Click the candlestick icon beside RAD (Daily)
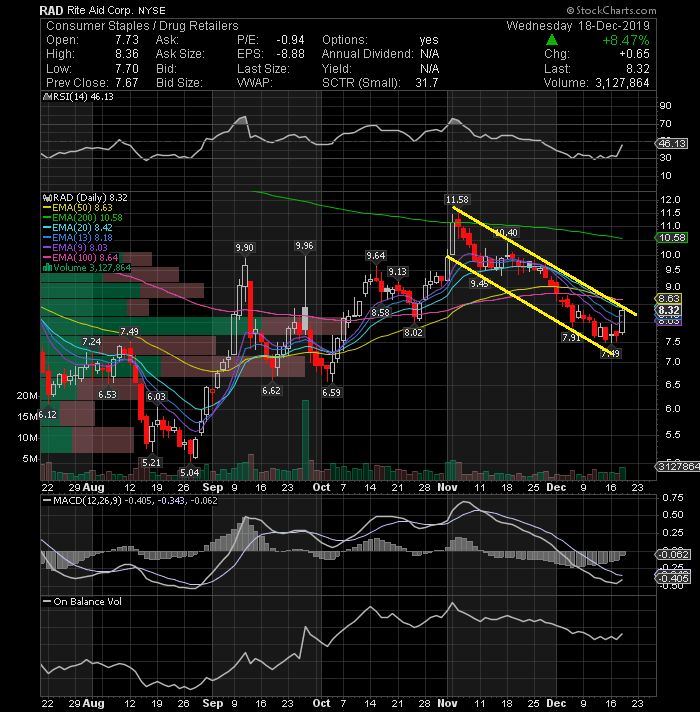Viewport: 700px width, 712px height. point(47,198)
